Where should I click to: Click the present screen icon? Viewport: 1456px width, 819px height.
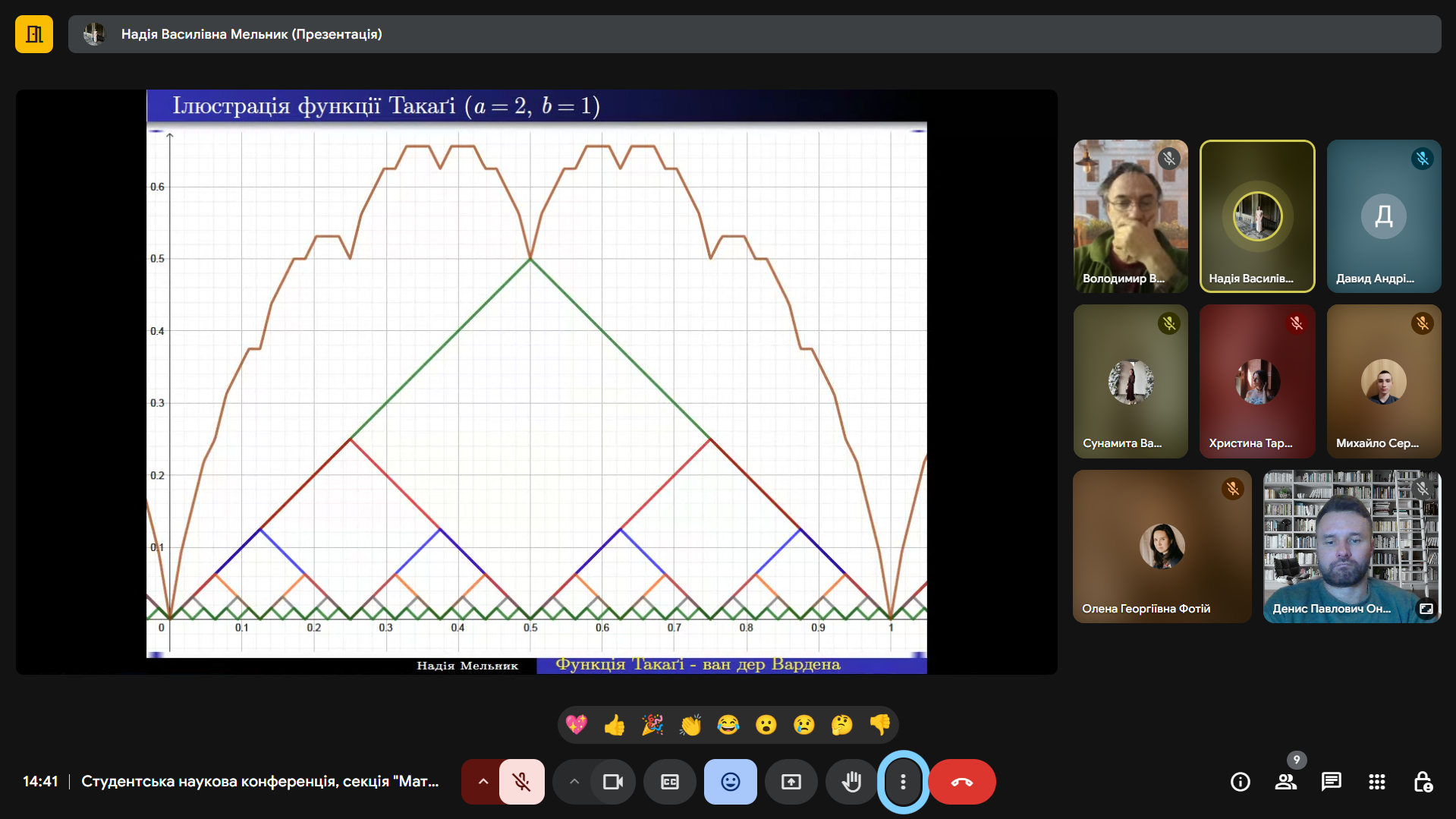point(791,782)
